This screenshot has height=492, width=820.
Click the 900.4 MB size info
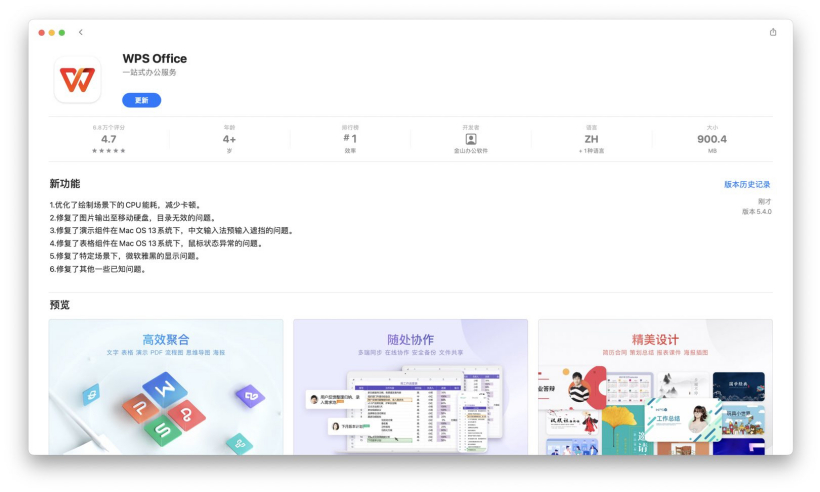click(x=712, y=139)
